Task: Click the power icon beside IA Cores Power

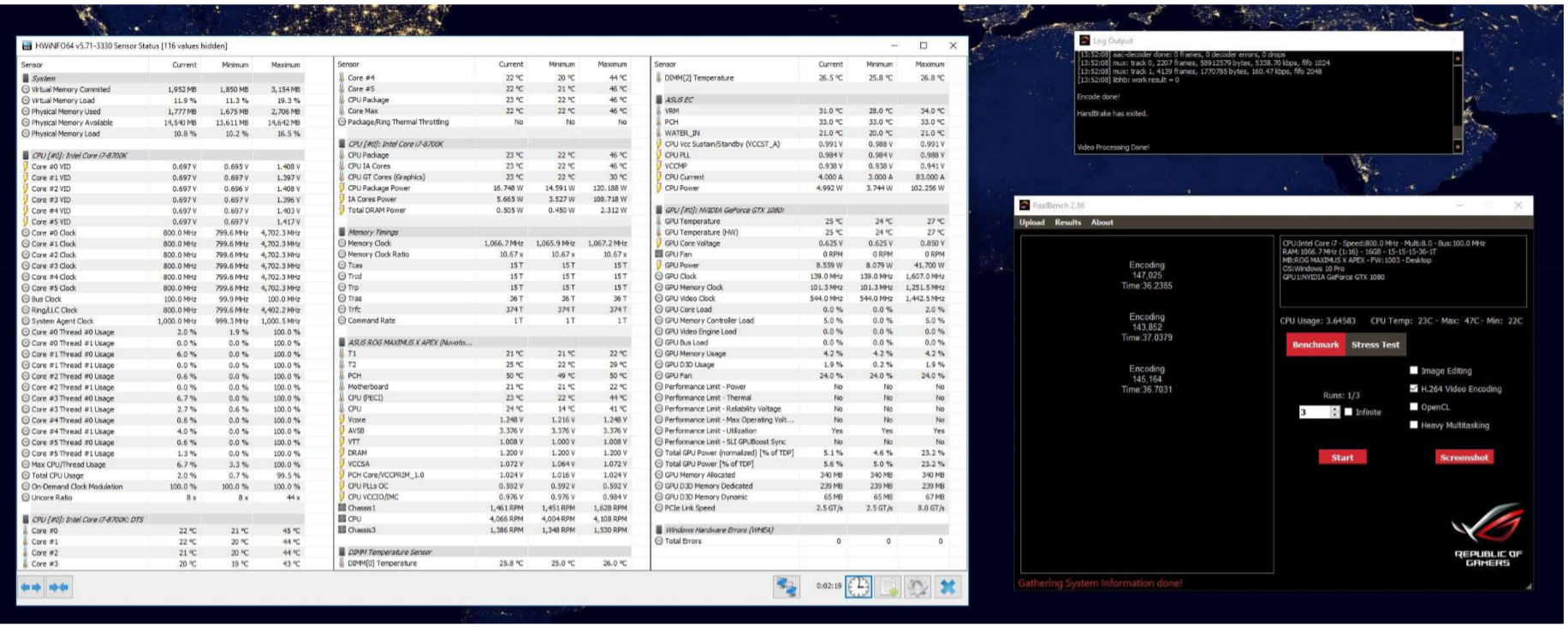Action: click(x=342, y=199)
